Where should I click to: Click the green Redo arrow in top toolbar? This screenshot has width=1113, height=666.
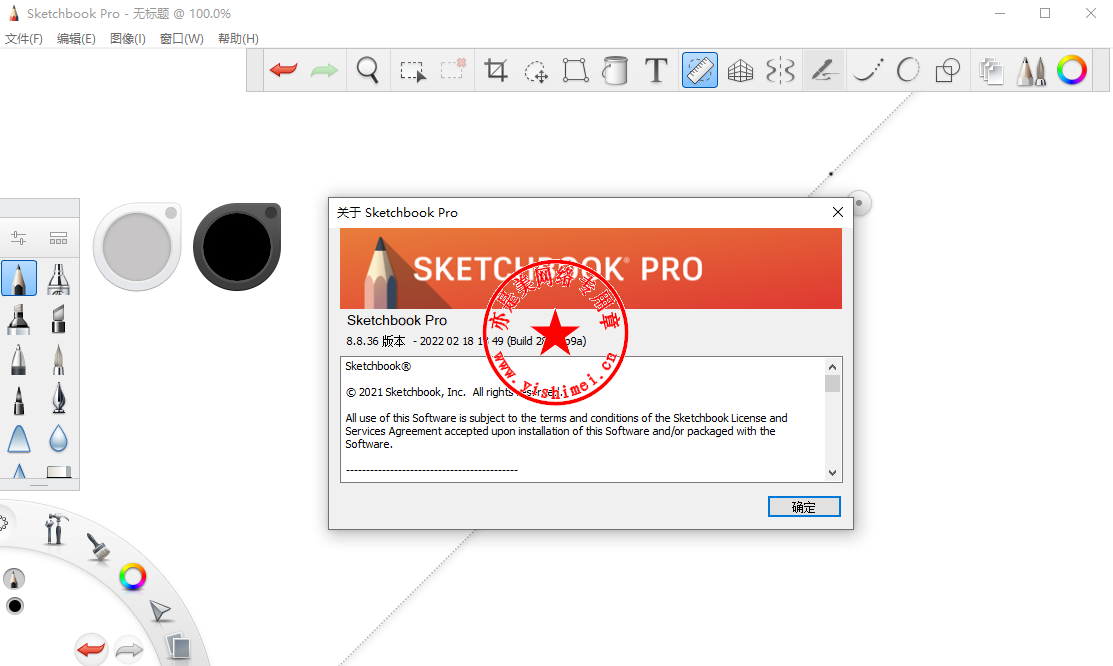[324, 70]
